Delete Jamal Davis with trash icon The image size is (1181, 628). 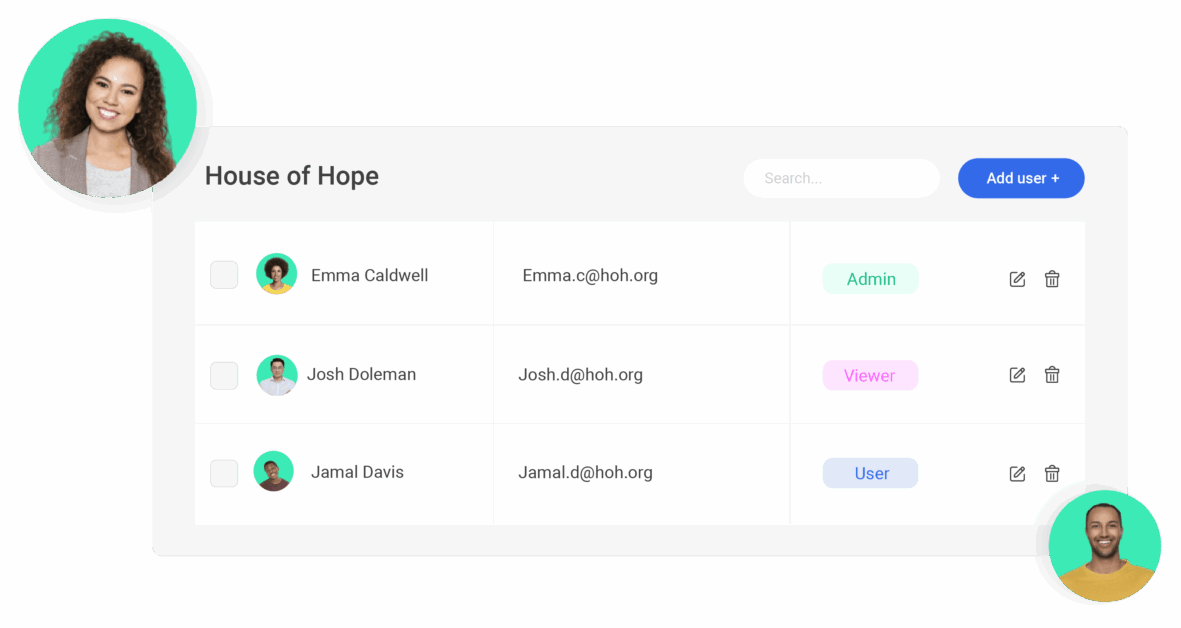[1052, 473]
